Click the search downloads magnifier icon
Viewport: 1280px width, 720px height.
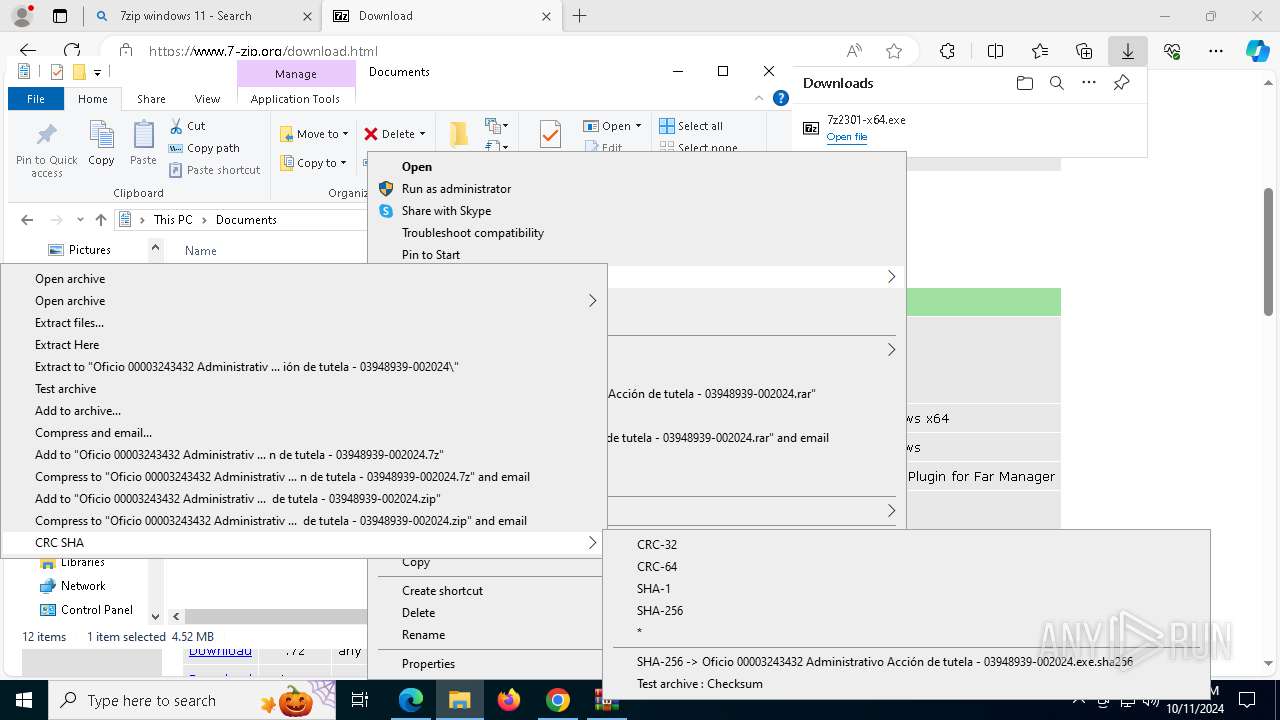pyautogui.click(x=1056, y=83)
